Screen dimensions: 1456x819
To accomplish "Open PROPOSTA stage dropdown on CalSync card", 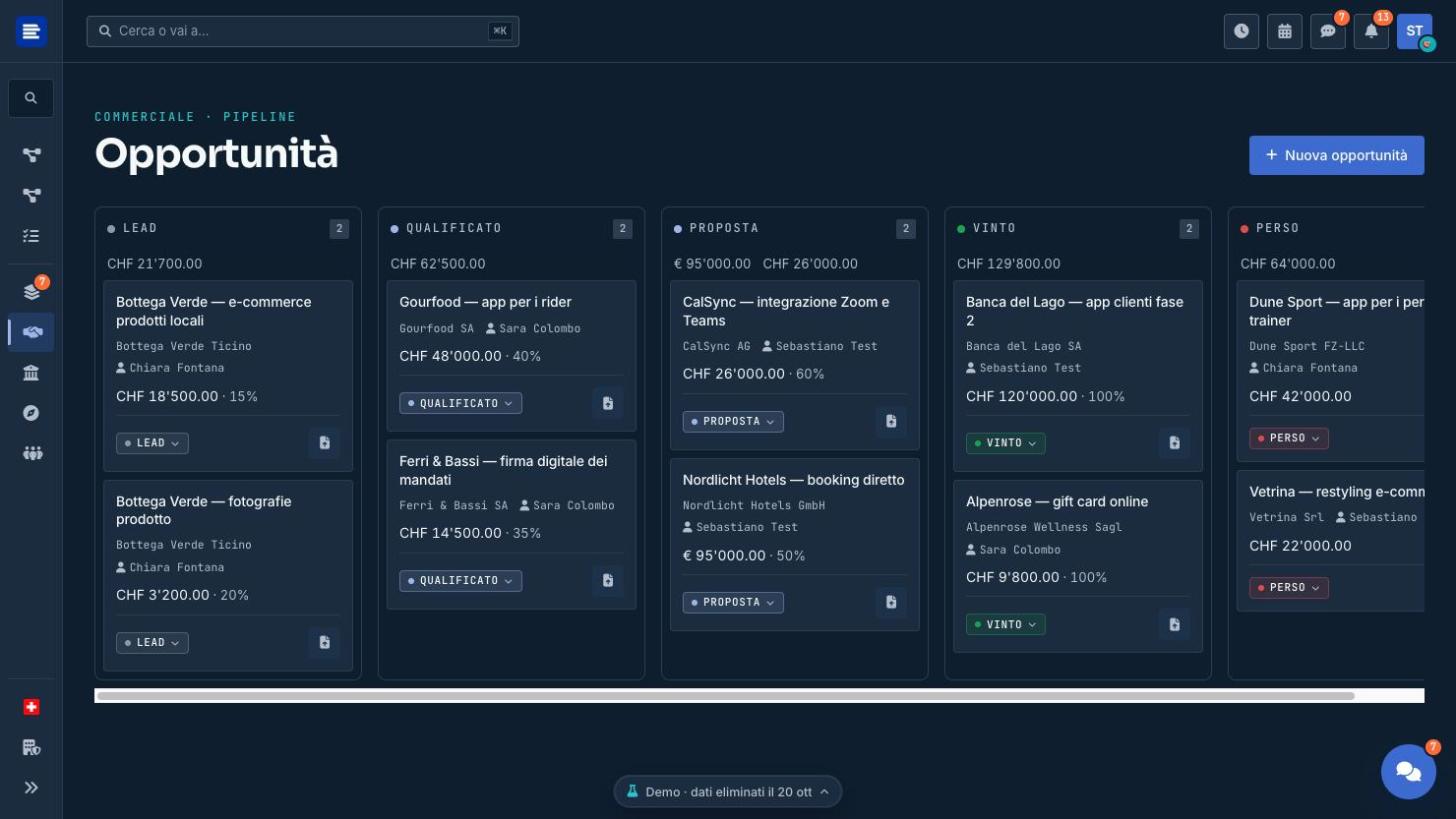I will point(733,422).
